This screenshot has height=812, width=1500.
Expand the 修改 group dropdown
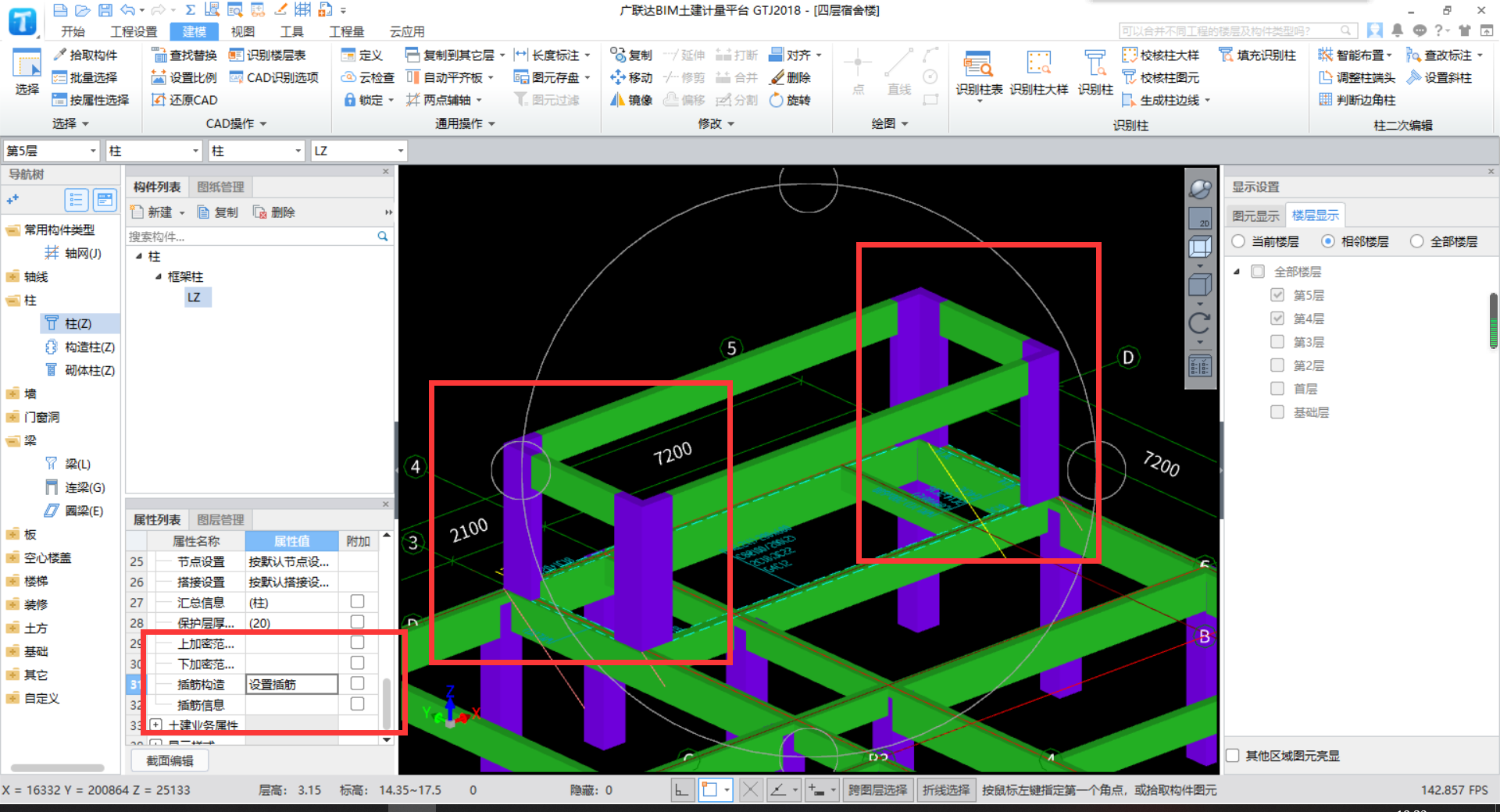click(731, 123)
